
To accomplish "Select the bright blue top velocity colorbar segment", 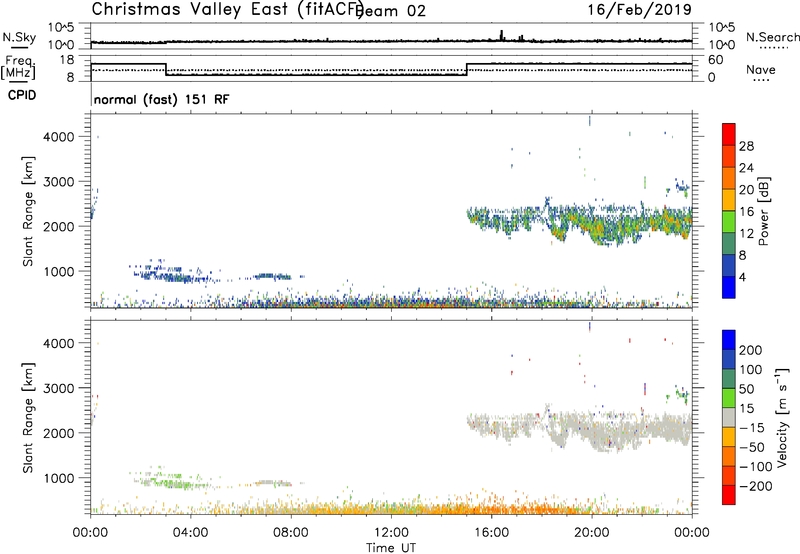I will 729,340.
